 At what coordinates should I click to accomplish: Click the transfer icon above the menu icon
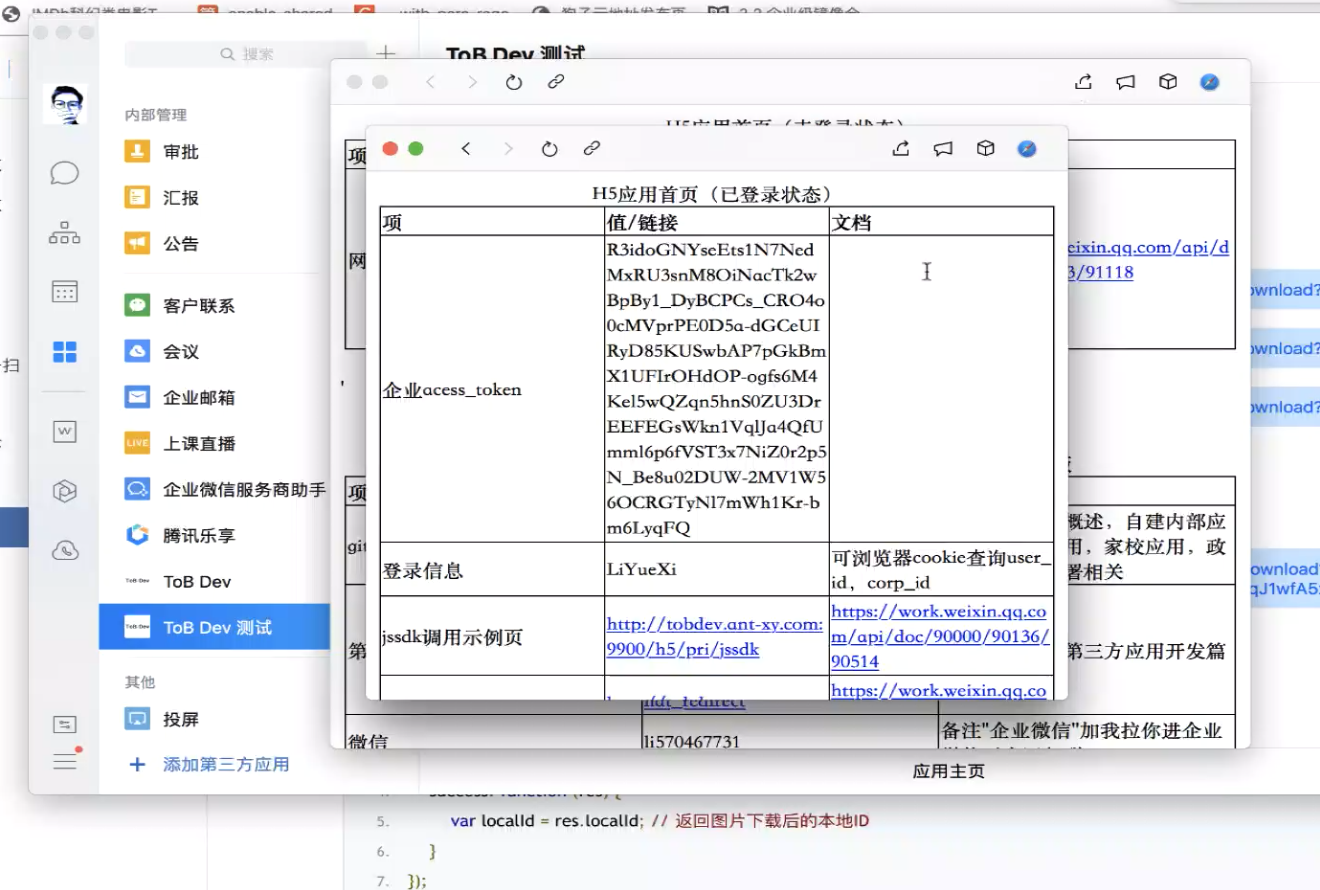[x=65, y=723]
